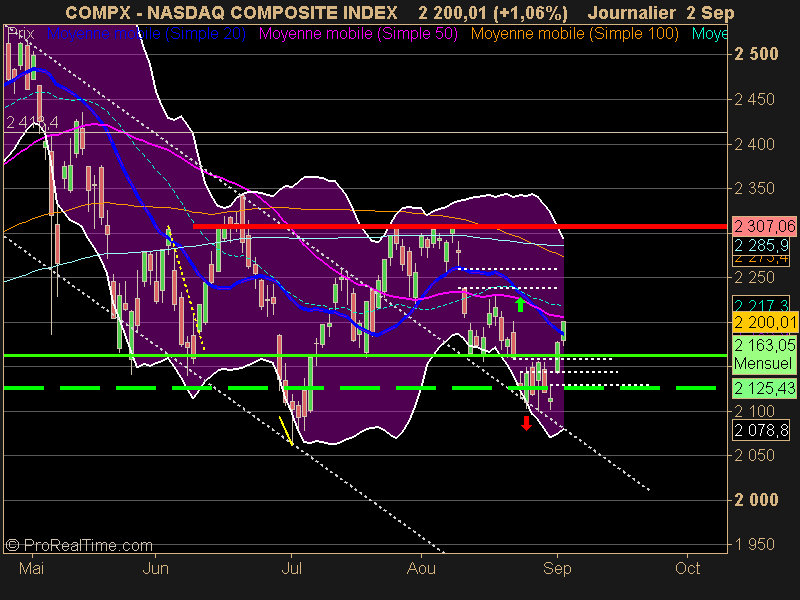Click the Prix legend label

21,34
